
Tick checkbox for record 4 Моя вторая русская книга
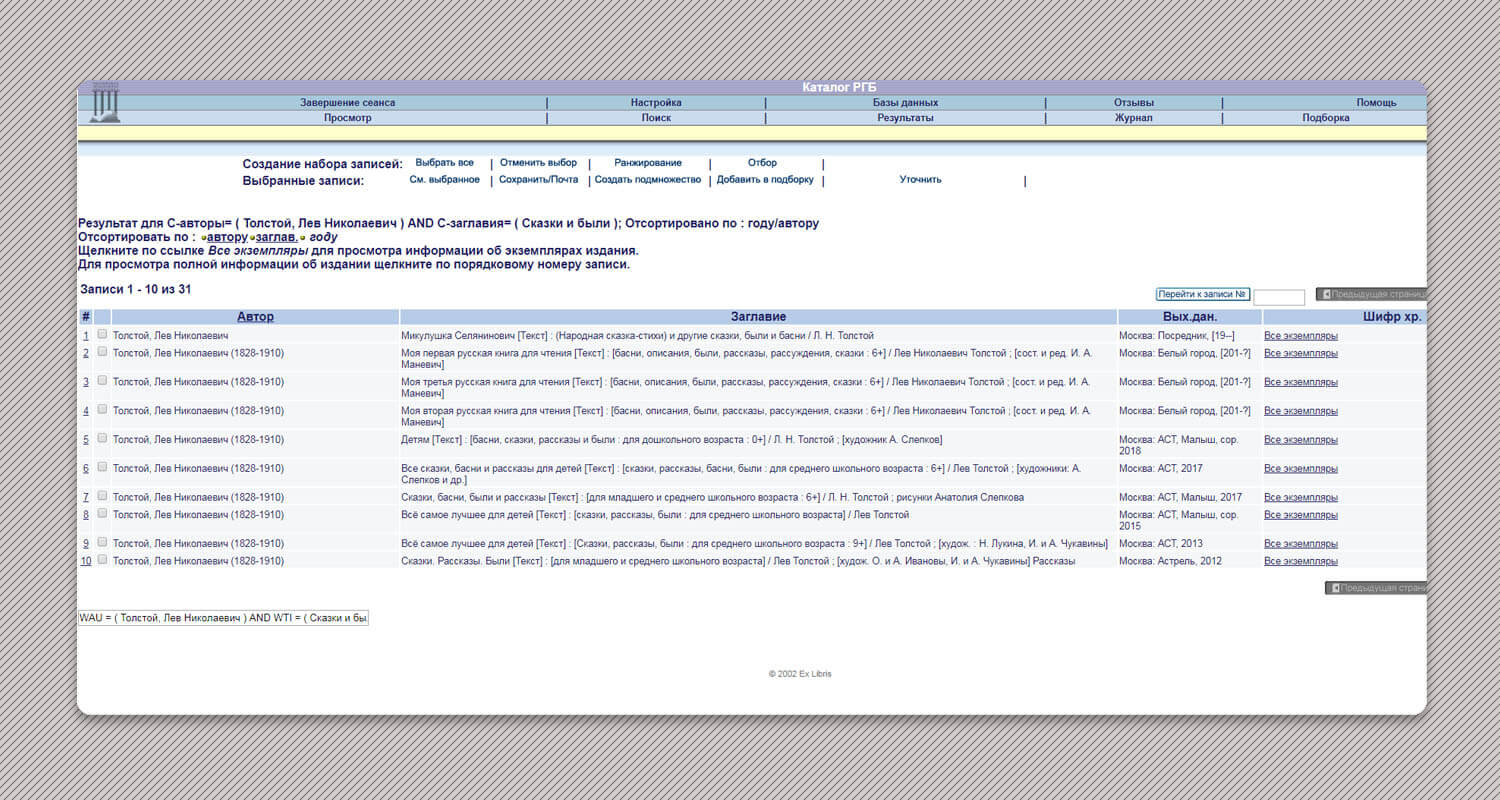coord(102,410)
